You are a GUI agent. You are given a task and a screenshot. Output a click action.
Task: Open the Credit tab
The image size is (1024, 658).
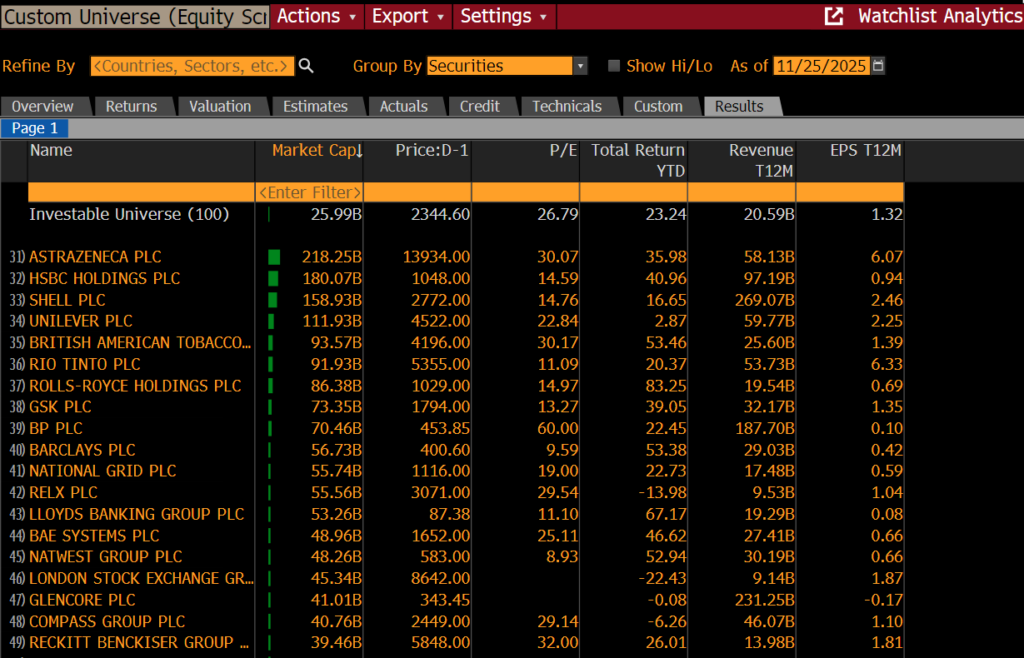click(480, 106)
